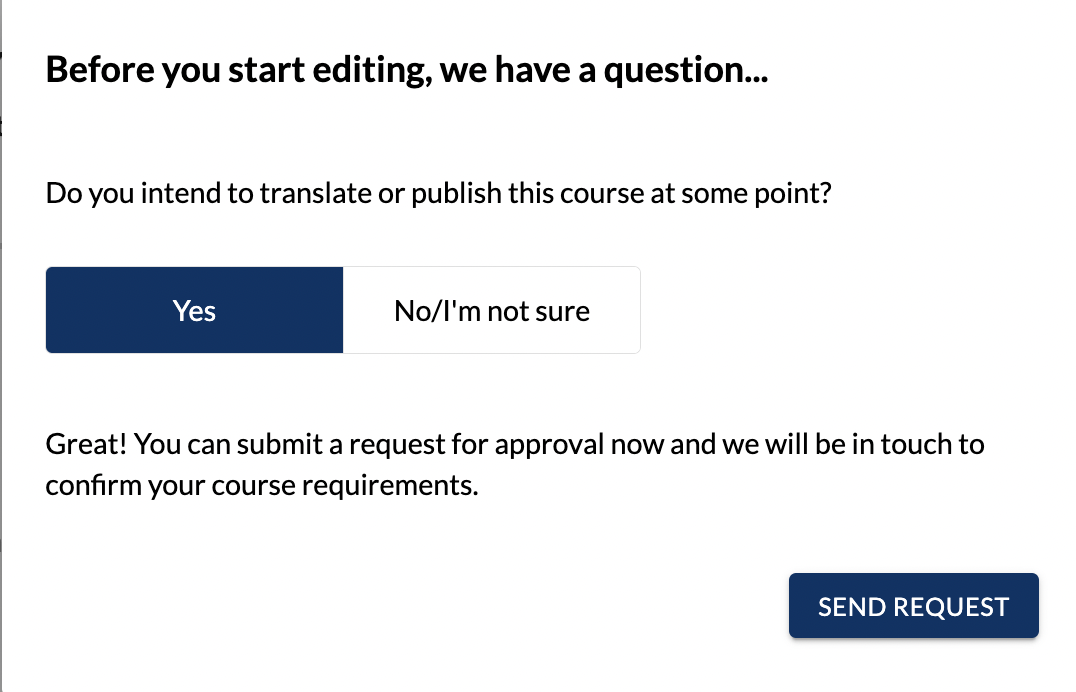Image resolution: width=1076 pixels, height=692 pixels.
Task: Click the translate or publish question text
Action: tap(439, 192)
